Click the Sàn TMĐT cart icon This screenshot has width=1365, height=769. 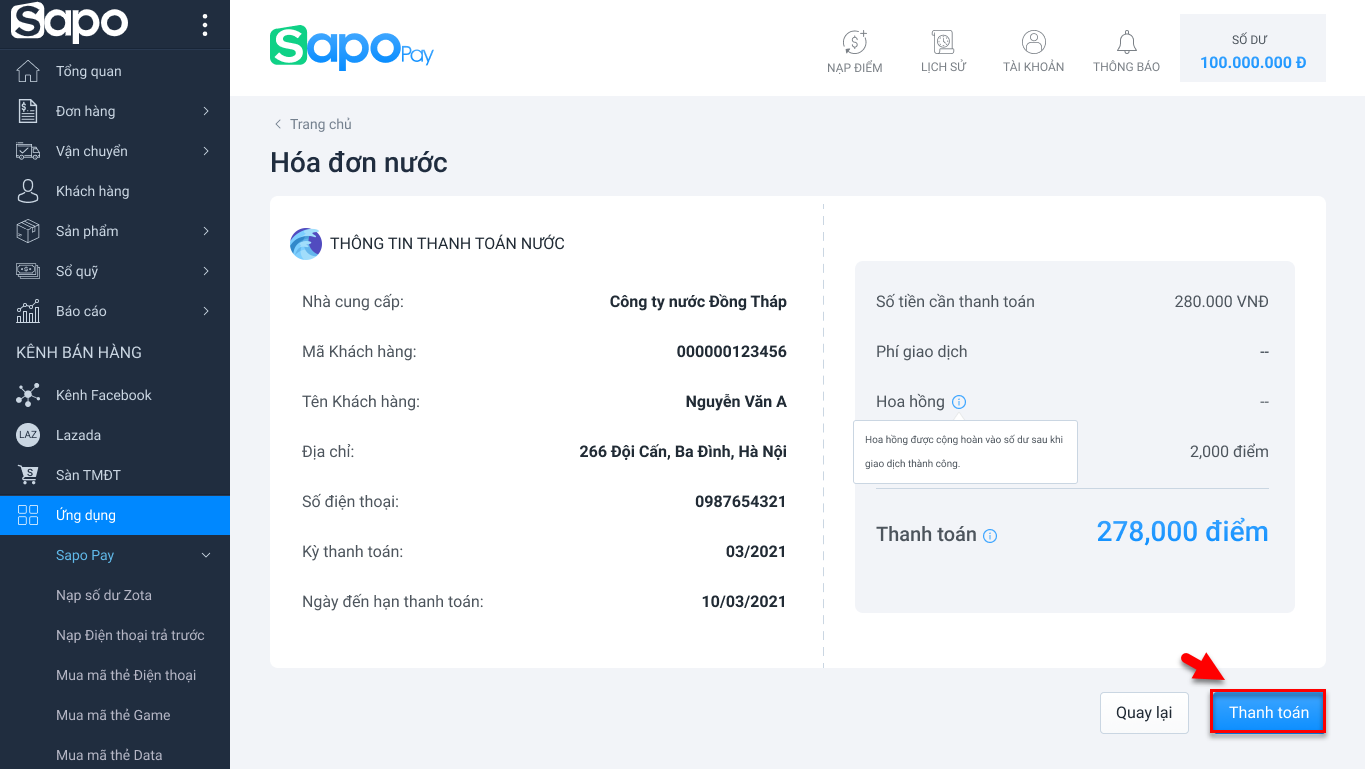(28, 475)
